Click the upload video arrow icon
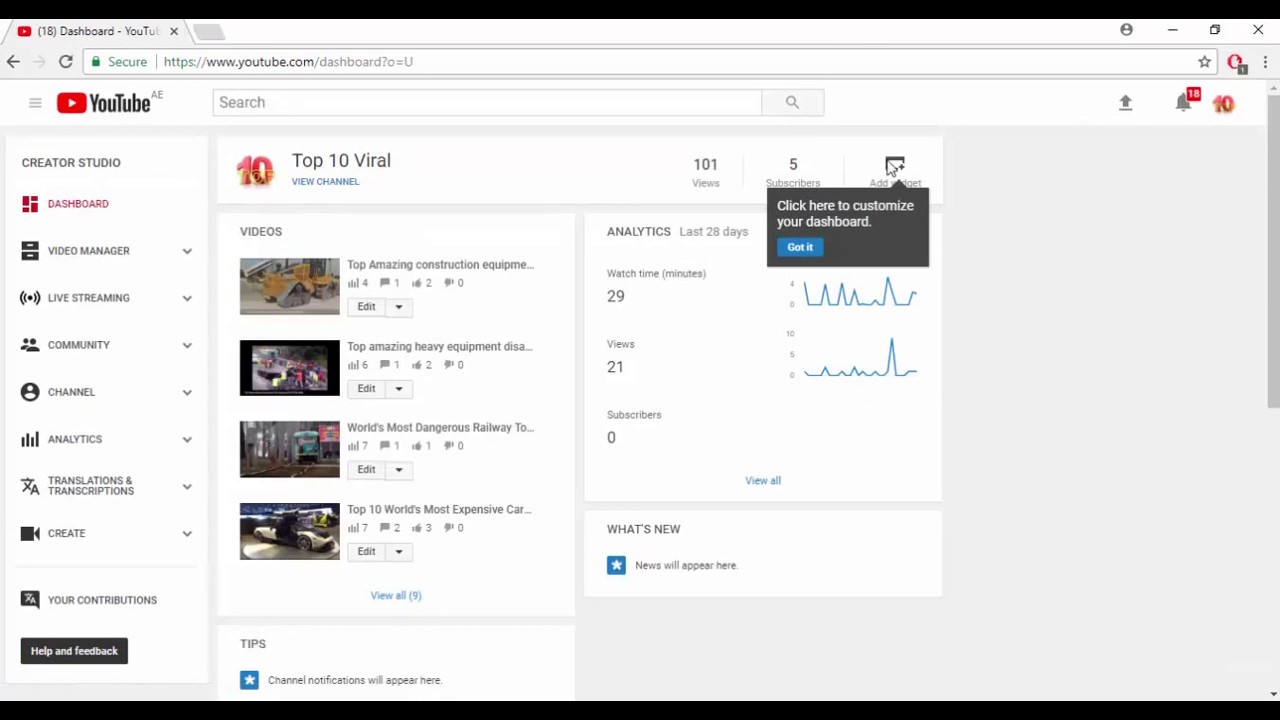 pyautogui.click(x=1125, y=102)
